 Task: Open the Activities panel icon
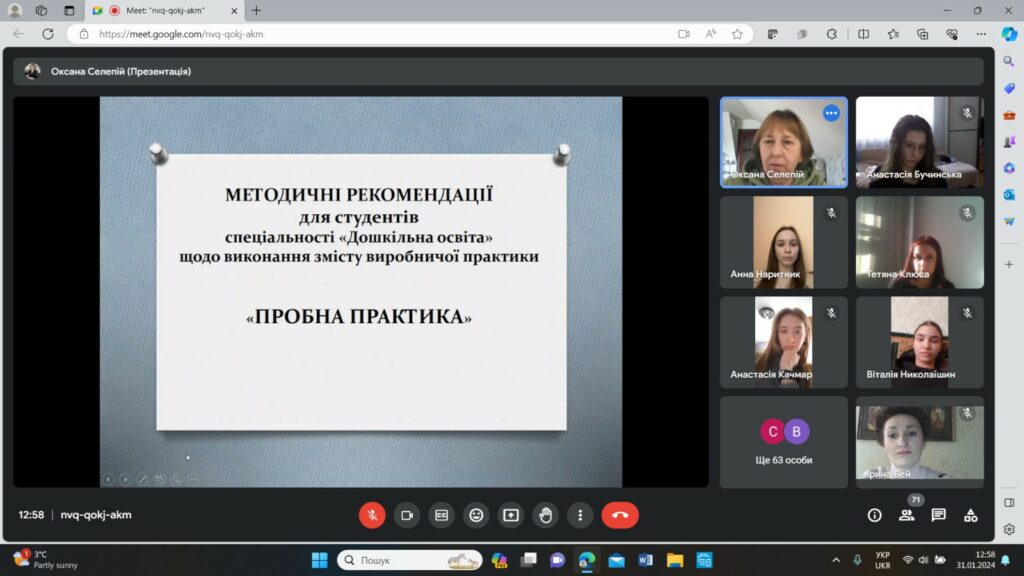point(970,515)
